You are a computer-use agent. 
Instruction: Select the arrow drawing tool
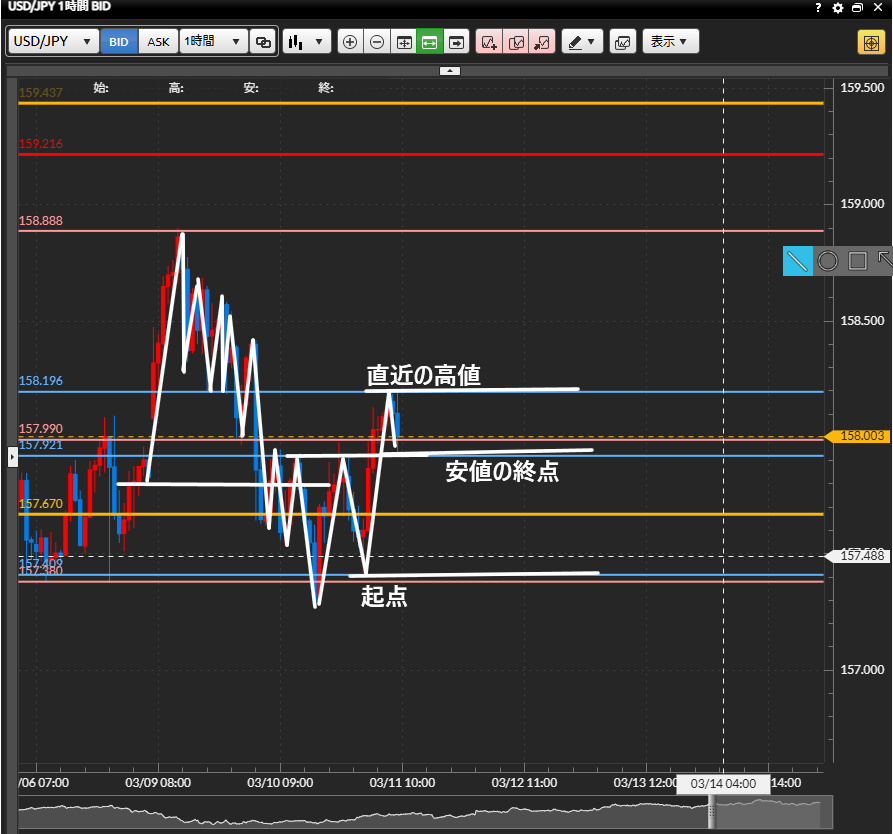click(x=884, y=261)
